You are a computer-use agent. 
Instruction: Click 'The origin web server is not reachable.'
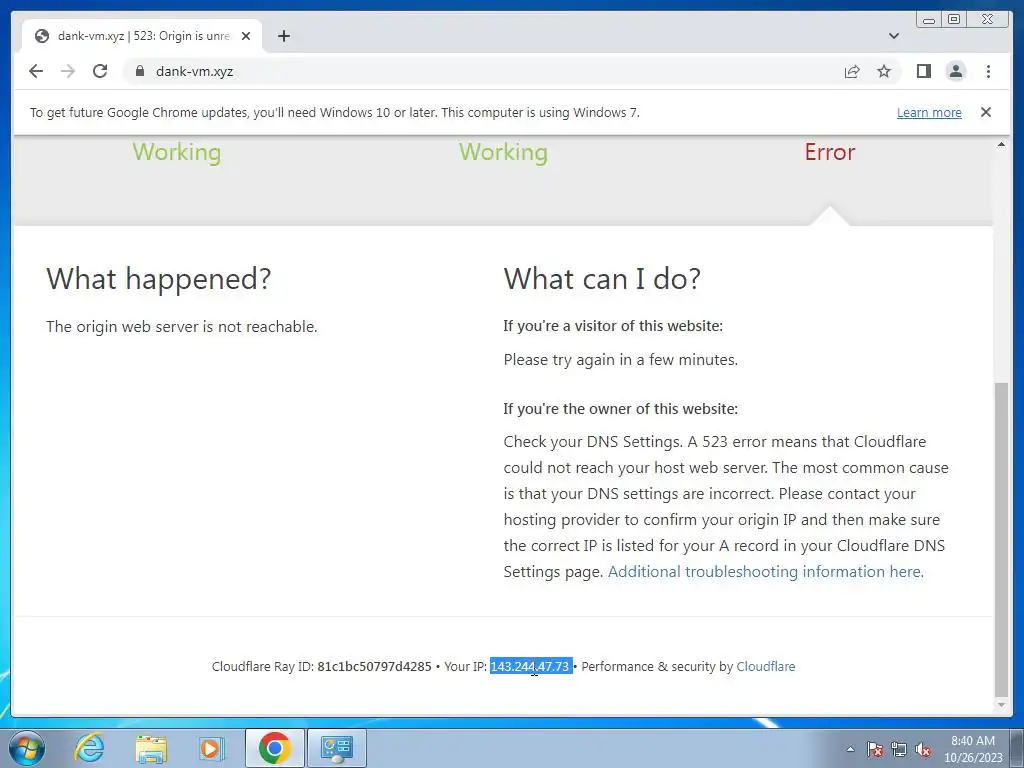[x=182, y=327]
